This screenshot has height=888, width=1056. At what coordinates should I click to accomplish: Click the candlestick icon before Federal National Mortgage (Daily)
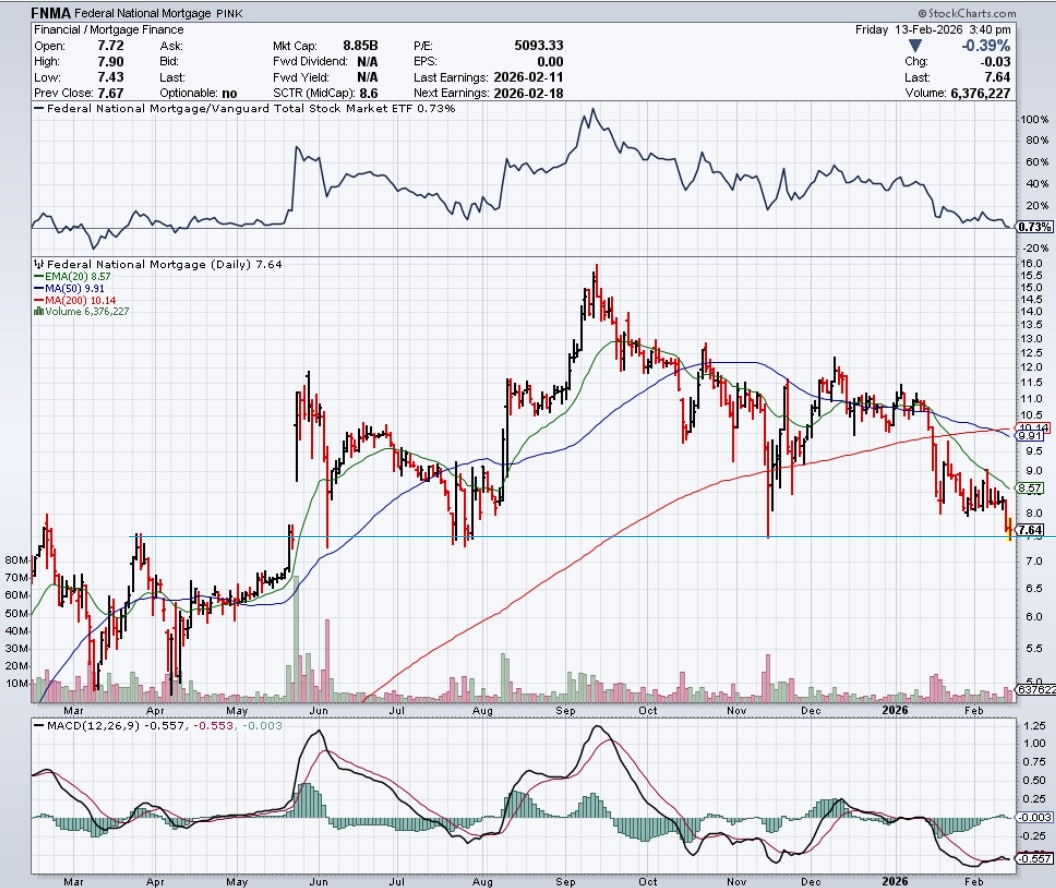click(39, 265)
